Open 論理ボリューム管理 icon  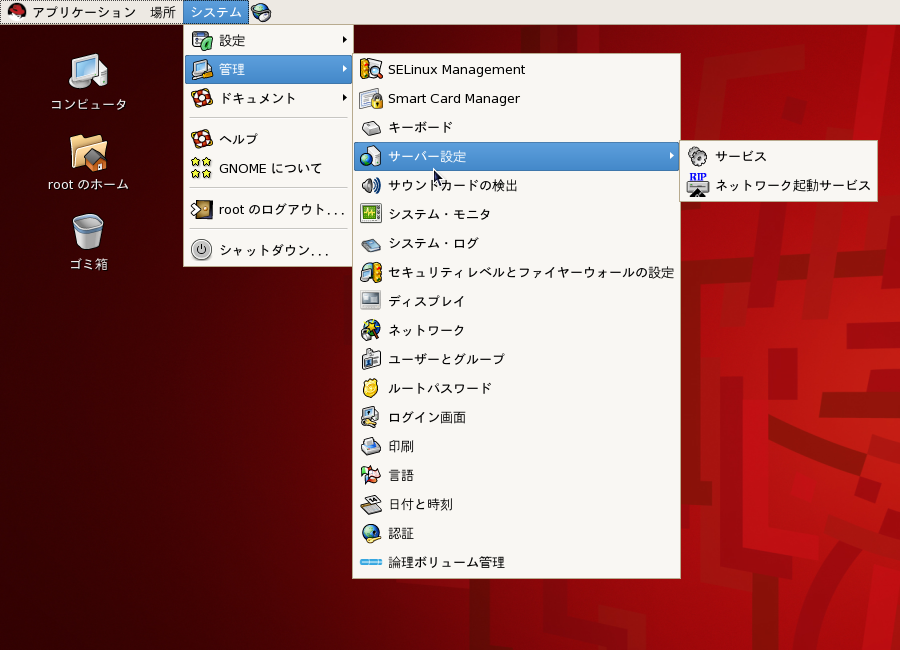[x=371, y=562]
